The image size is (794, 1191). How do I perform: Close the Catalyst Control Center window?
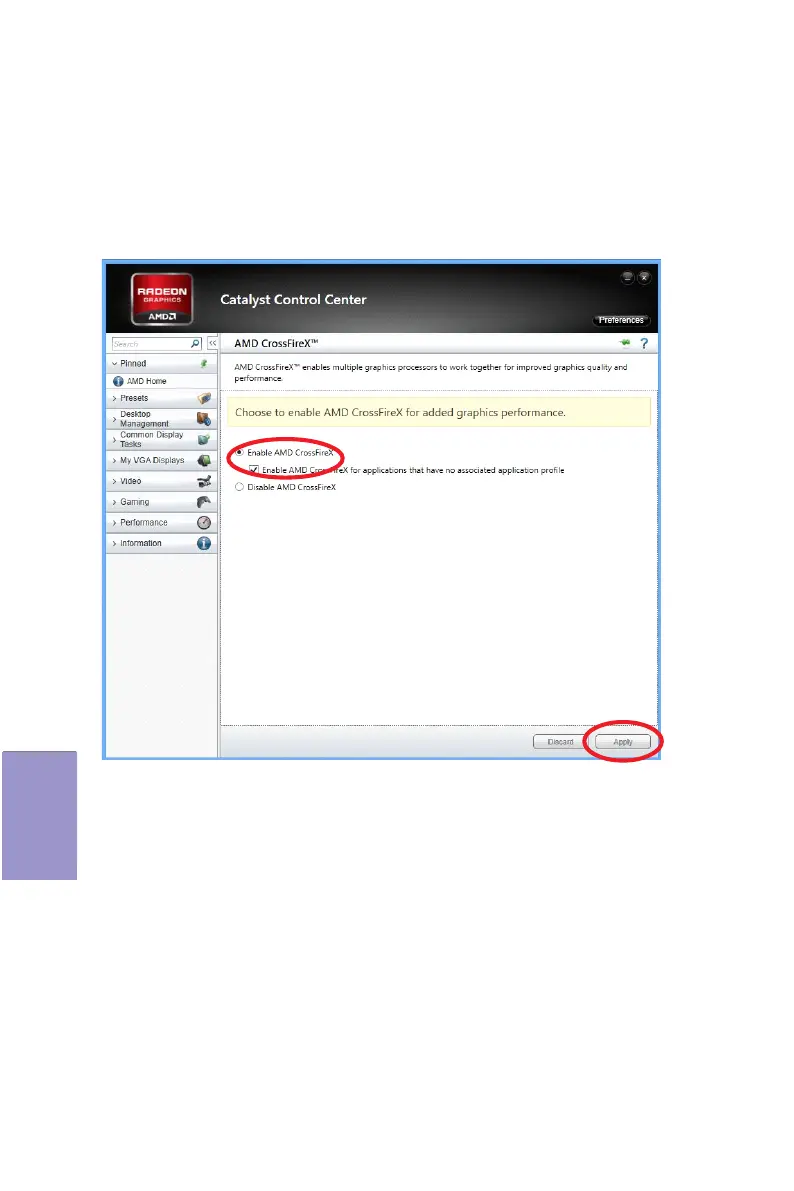[644, 277]
